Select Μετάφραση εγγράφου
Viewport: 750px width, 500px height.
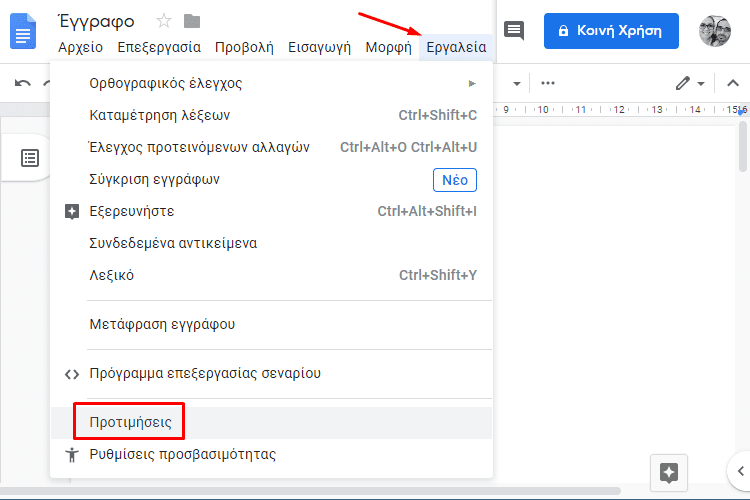(x=271, y=324)
